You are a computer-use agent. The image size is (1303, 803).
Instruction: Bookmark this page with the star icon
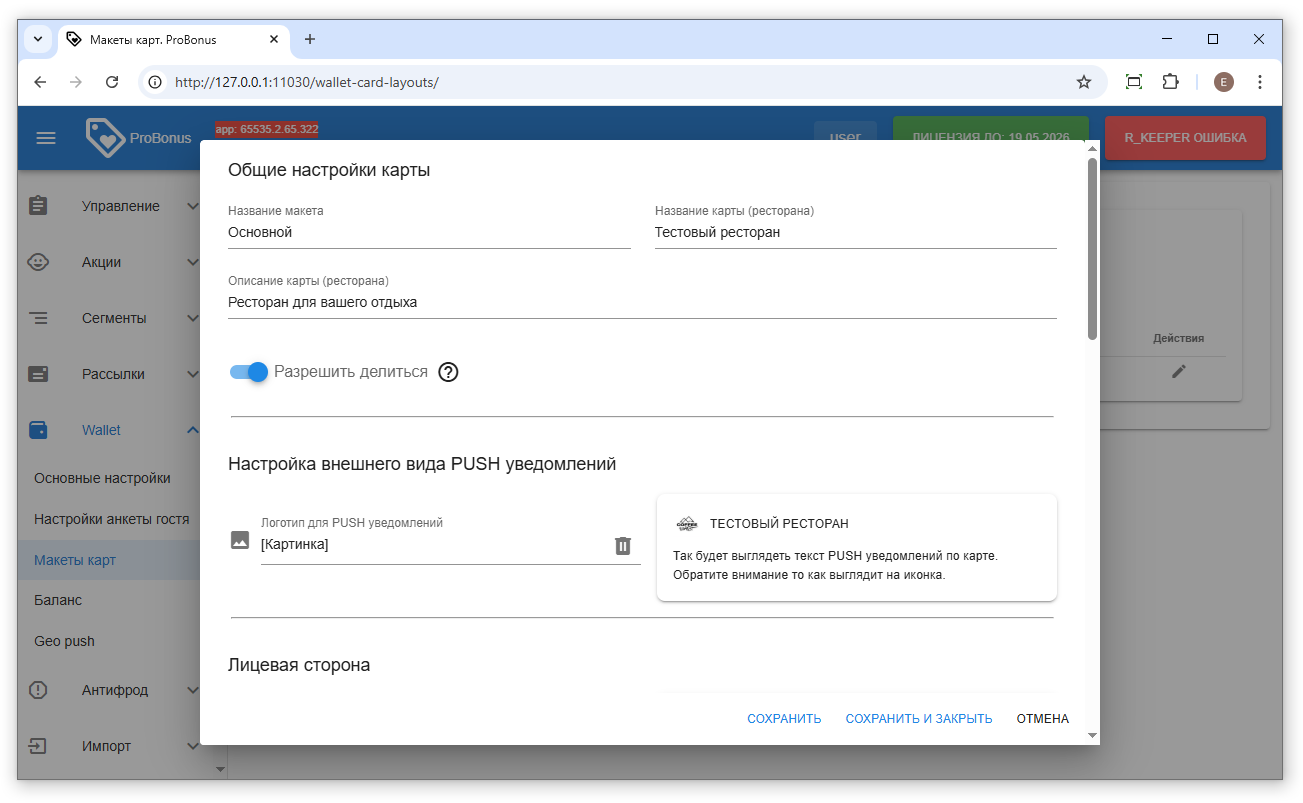[1083, 82]
